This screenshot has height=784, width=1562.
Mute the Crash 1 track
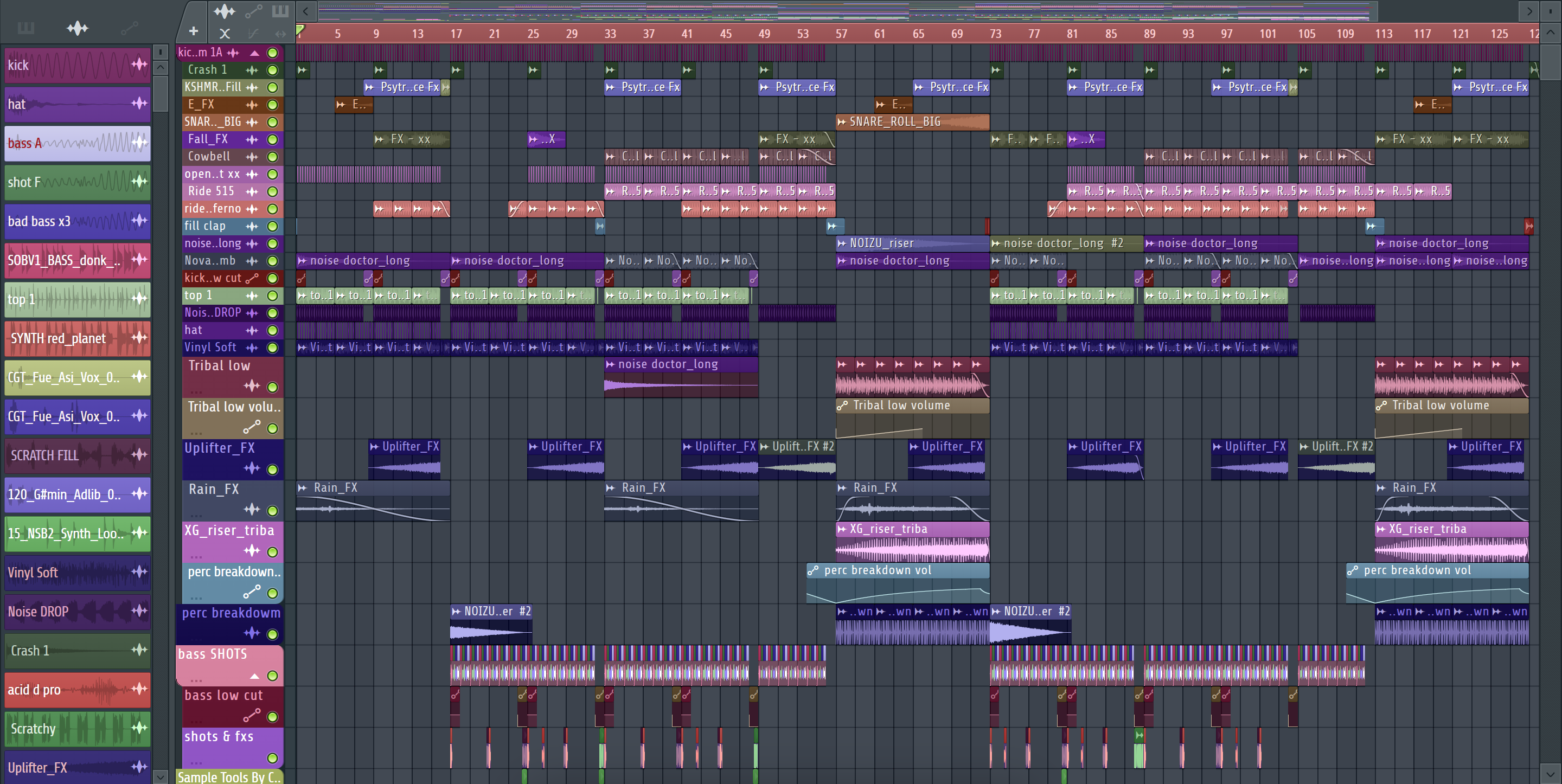273,70
